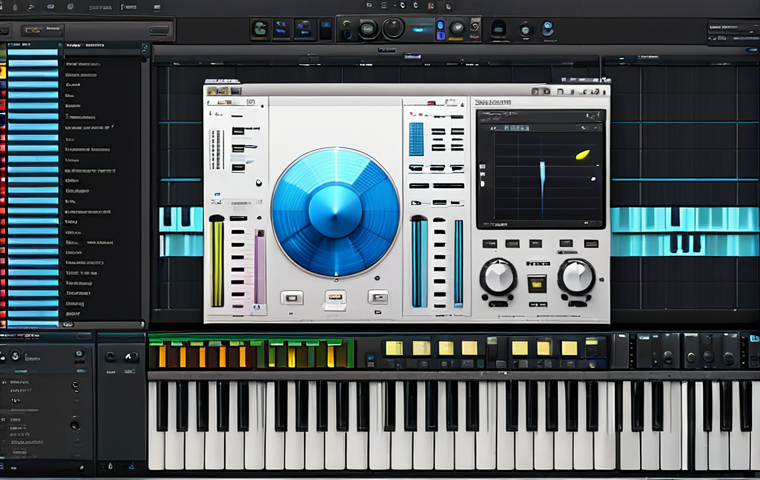This screenshot has width=760, height=480.
Task: Click the right button beneath the blue dial
Action: click(x=378, y=297)
